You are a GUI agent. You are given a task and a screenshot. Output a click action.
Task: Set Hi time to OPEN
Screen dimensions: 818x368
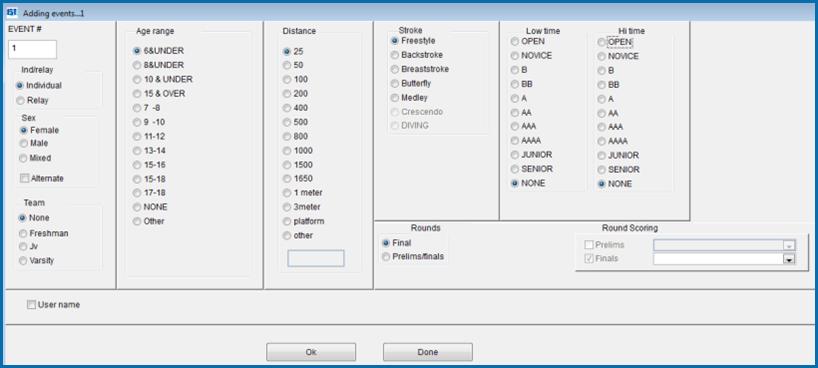click(x=615, y=42)
